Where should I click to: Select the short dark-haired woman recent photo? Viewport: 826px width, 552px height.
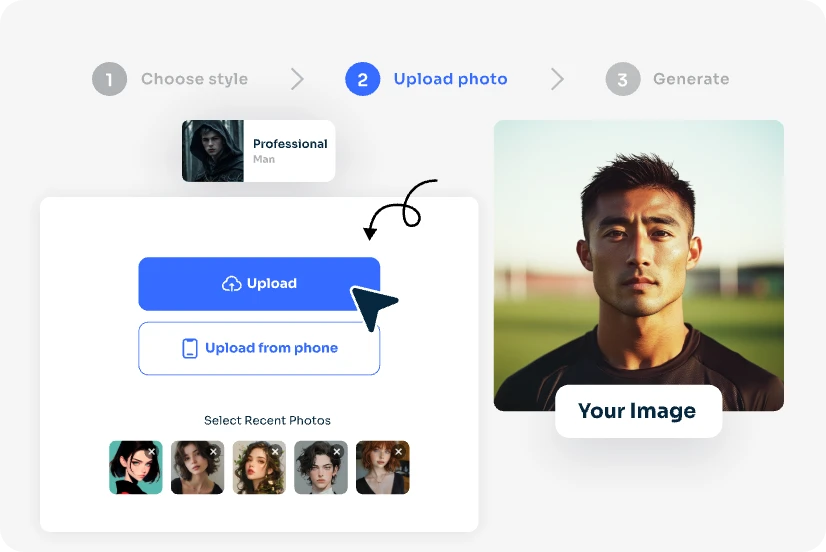(197, 467)
